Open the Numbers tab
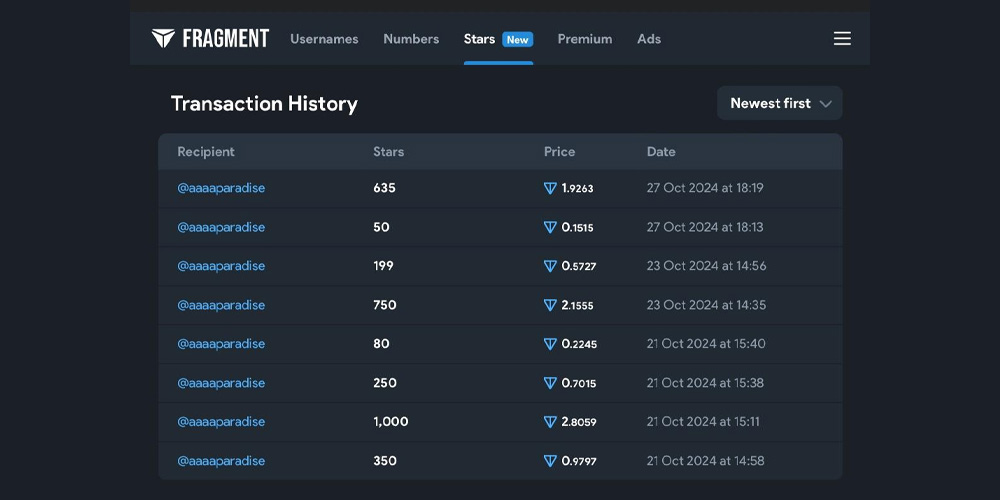 [x=411, y=39]
